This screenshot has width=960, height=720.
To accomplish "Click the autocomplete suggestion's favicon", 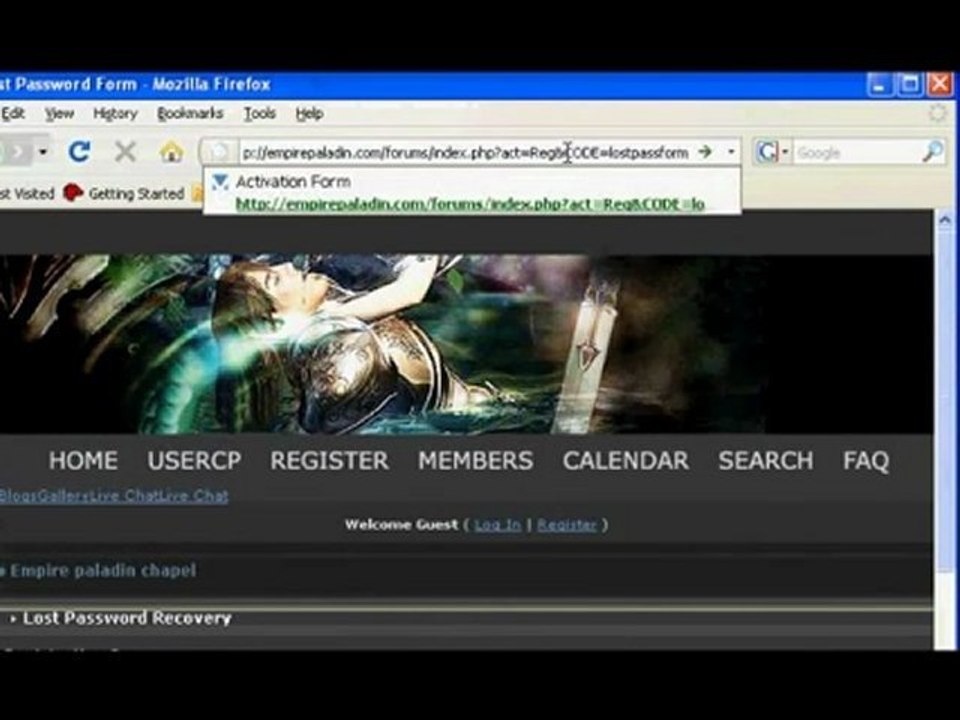I will coord(220,182).
